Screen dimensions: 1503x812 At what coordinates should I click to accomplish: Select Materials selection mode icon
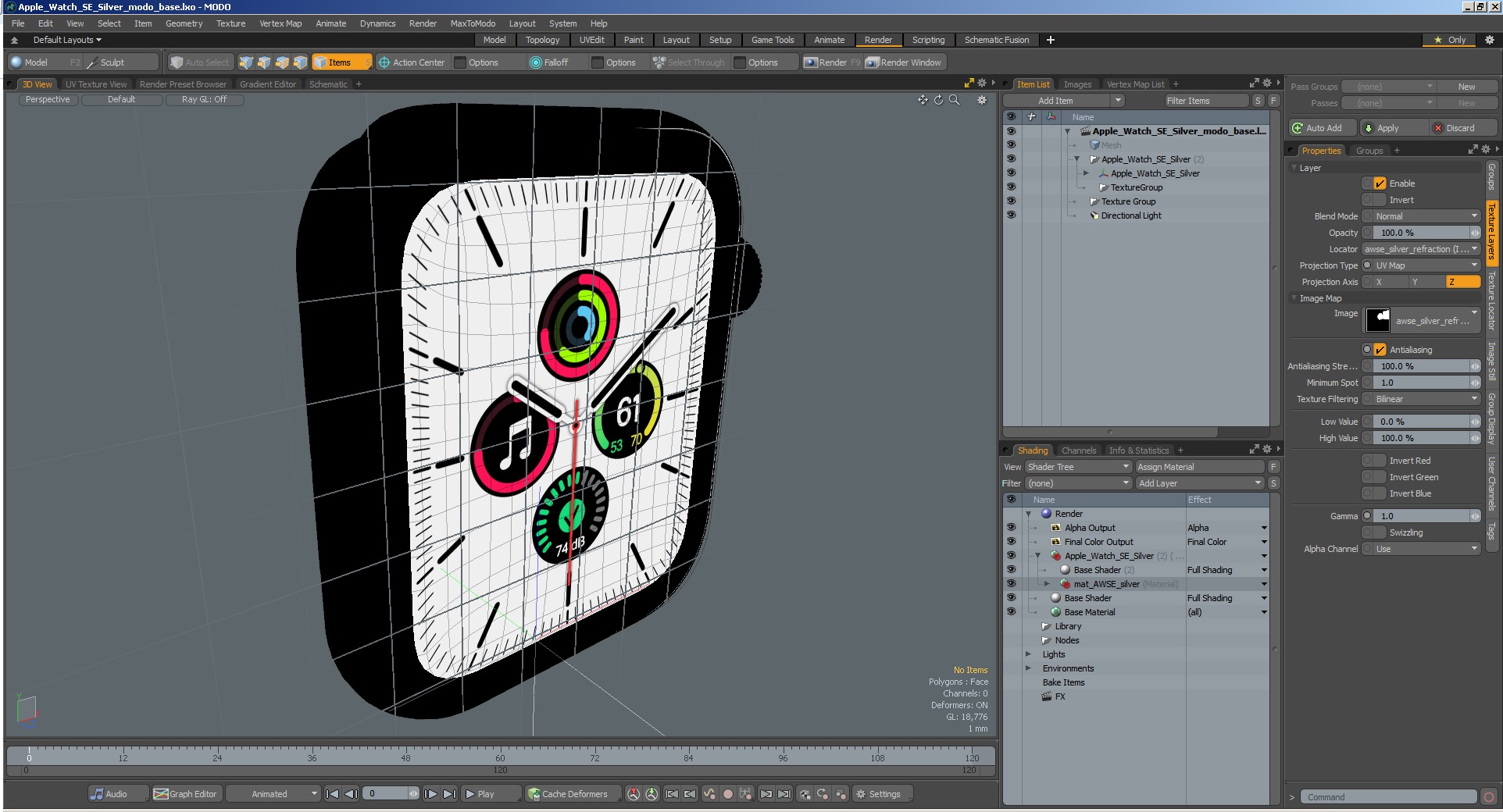[300, 62]
